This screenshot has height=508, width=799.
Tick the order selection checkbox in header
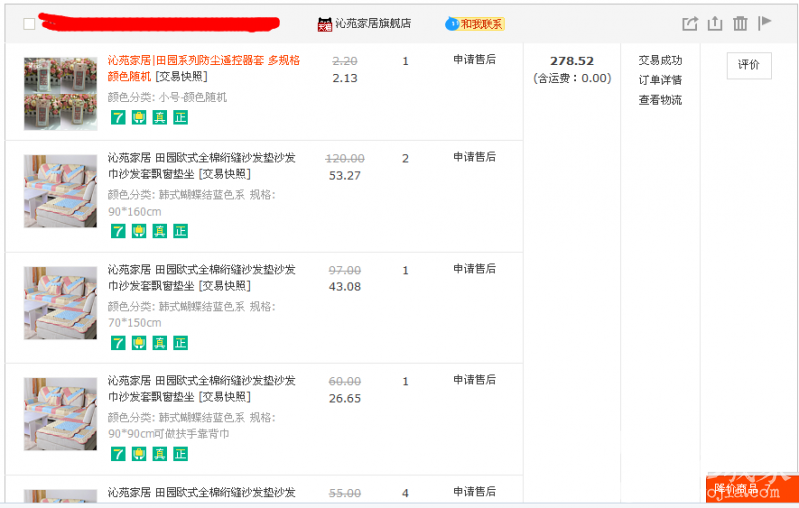[29, 24]
